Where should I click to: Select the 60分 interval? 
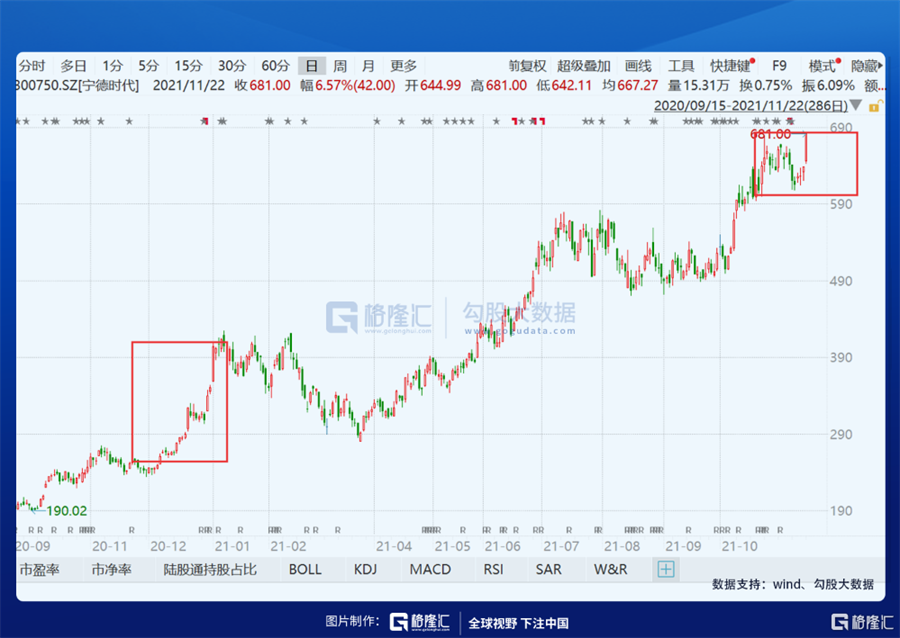click(276, 66)
